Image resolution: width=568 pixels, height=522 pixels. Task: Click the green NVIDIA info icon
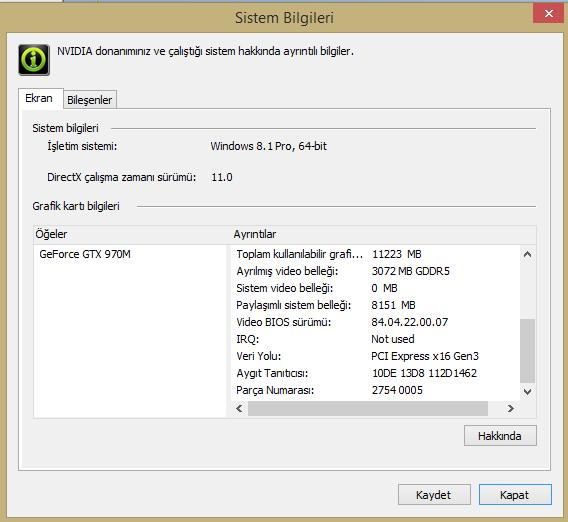(x=34, y=59)
